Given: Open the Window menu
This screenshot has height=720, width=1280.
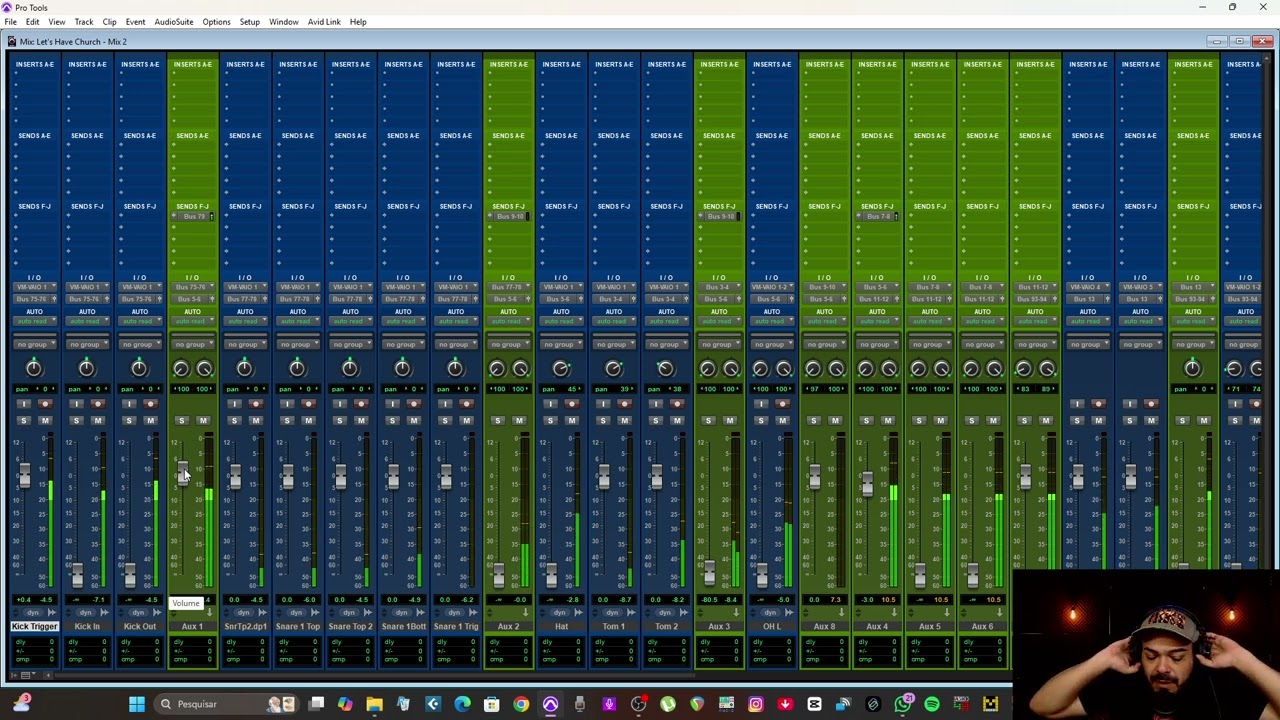Looking at the screenshot, I should (x=284, y=22).
